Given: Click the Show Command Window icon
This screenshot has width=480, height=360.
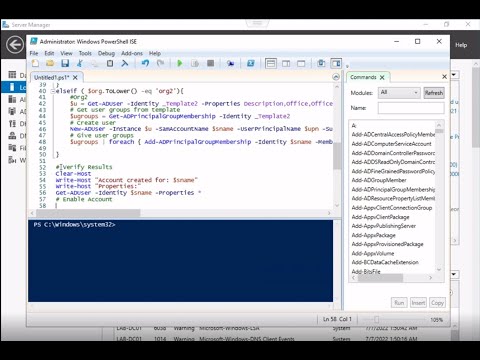Looking at the screenshot, I should click(x=321, y=63).
